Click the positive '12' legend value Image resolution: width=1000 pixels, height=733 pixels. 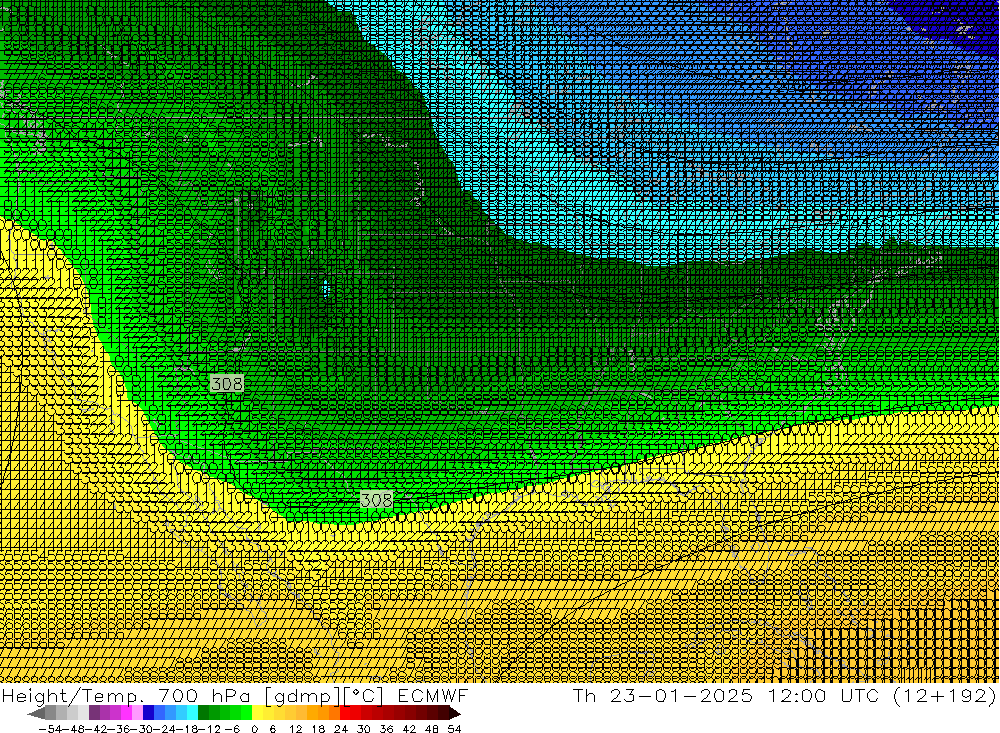click(296, 728)
